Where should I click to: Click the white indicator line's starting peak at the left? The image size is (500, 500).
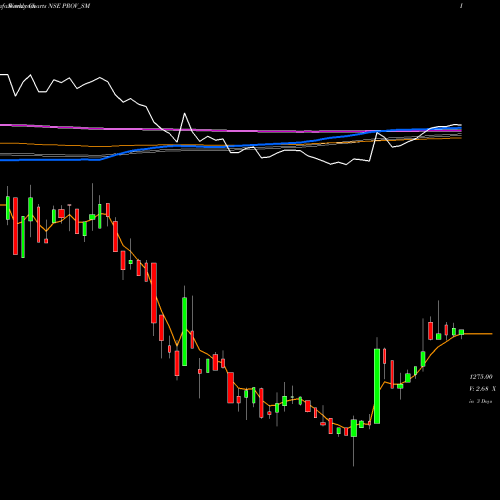pyautogui.click(x=4, y=75)
